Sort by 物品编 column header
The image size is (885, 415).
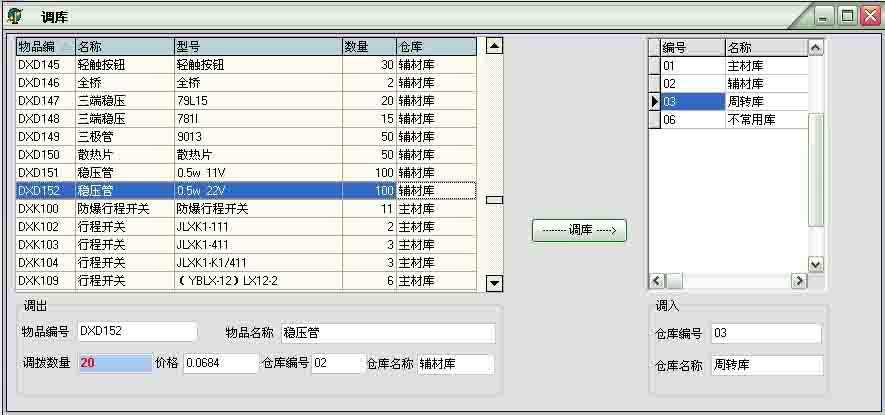point(45,47)
